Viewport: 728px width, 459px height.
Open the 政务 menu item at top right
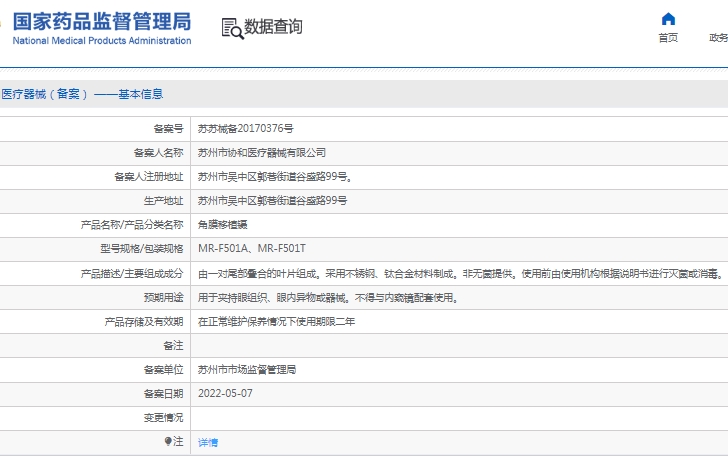coord(718,38)
